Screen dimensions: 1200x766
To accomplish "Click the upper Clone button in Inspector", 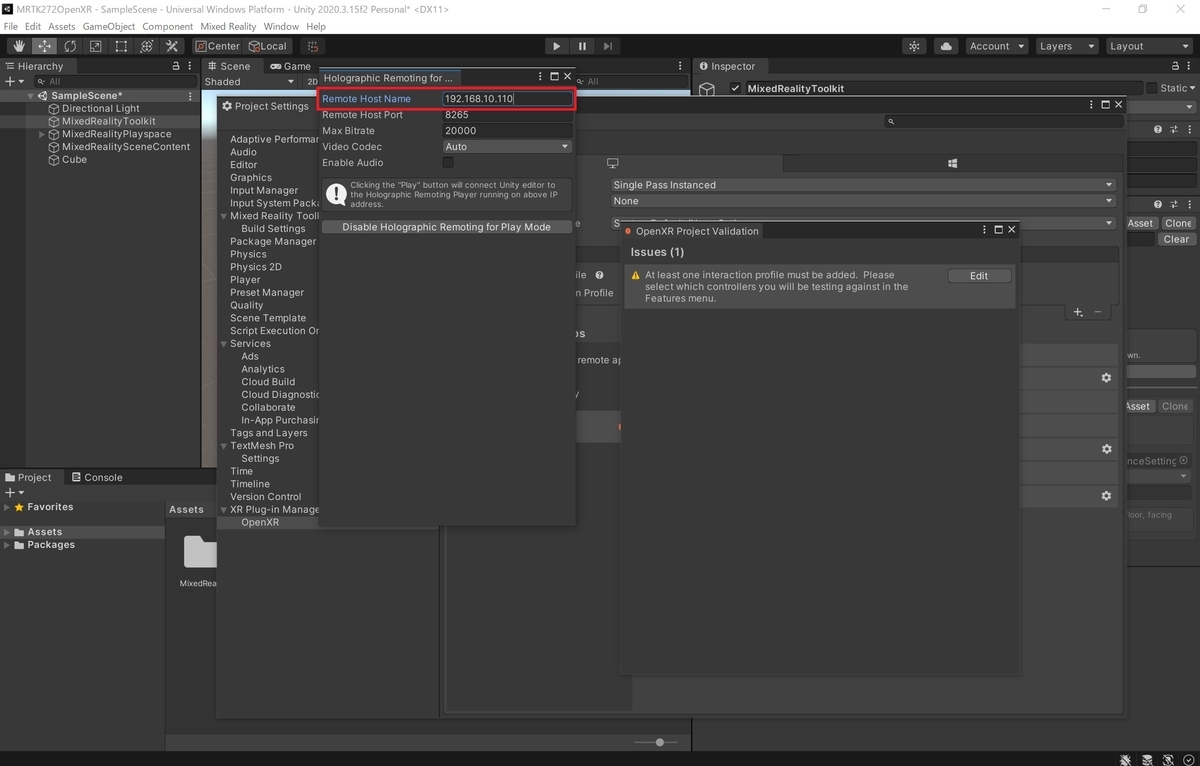I will click(1178, 224).
